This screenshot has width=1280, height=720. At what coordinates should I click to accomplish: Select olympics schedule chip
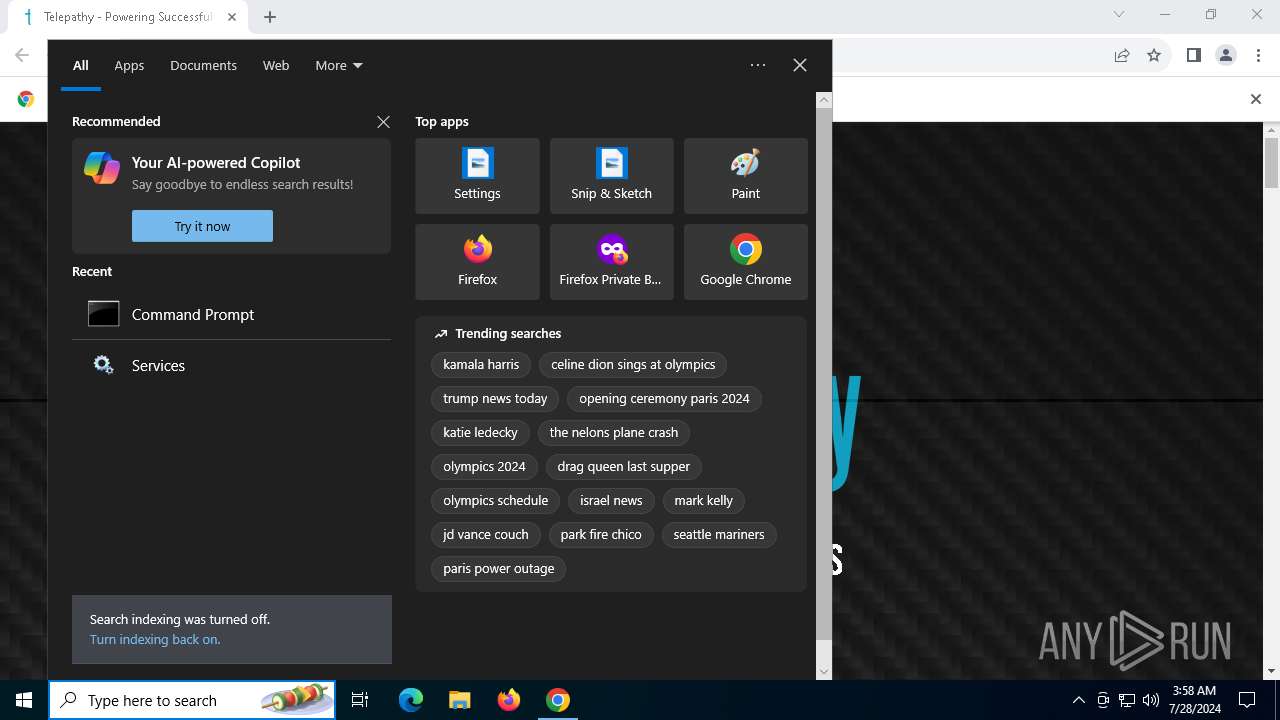(x=496, y=501)
